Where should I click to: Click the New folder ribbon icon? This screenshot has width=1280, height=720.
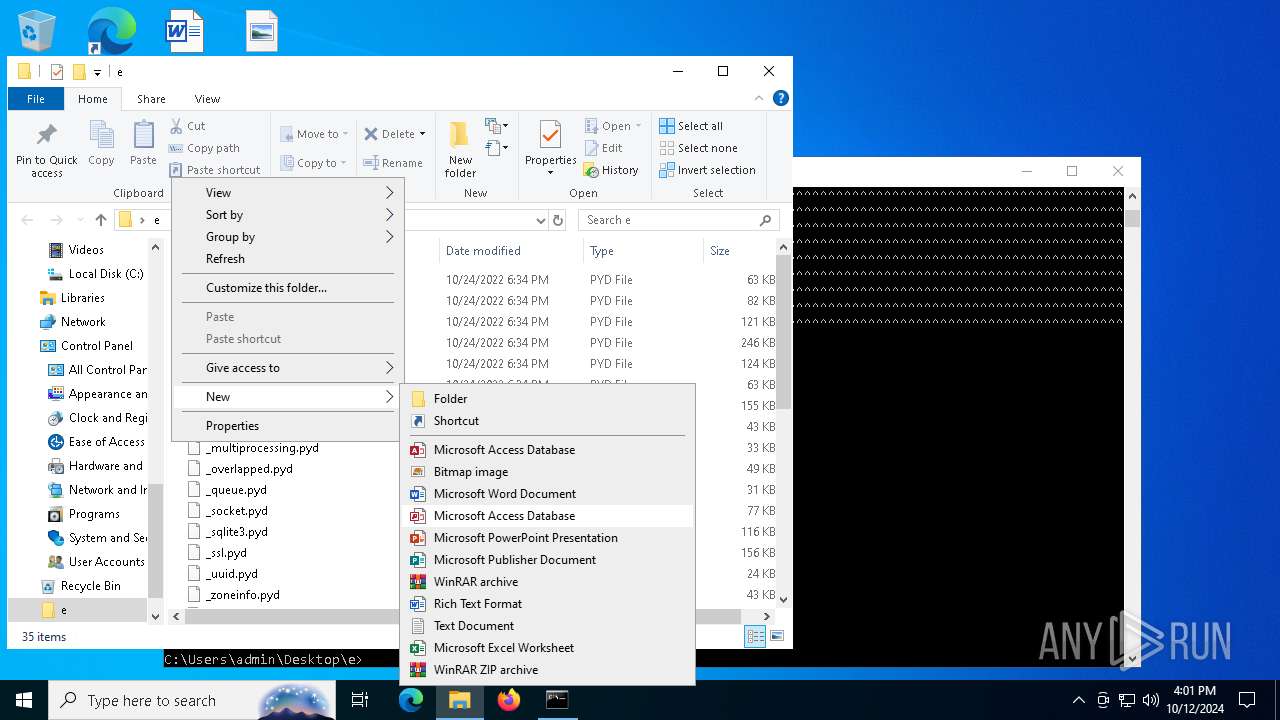(460, 136)
